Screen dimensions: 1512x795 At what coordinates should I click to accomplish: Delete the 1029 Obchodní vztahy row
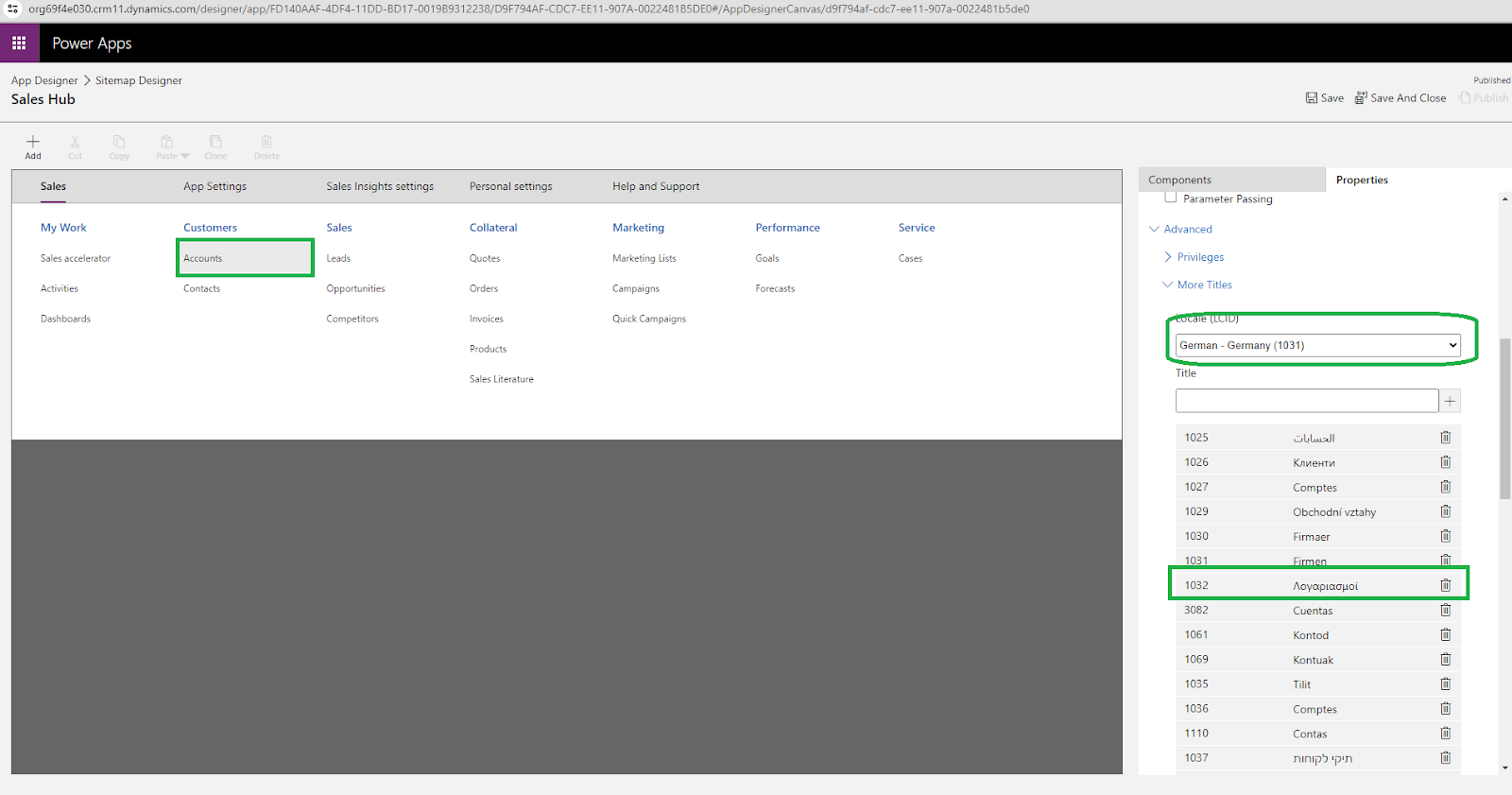point(1445,511)
